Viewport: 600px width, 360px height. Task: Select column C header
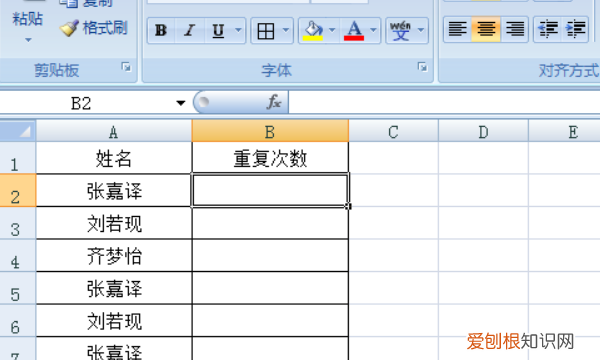click(x=393, y=131)
